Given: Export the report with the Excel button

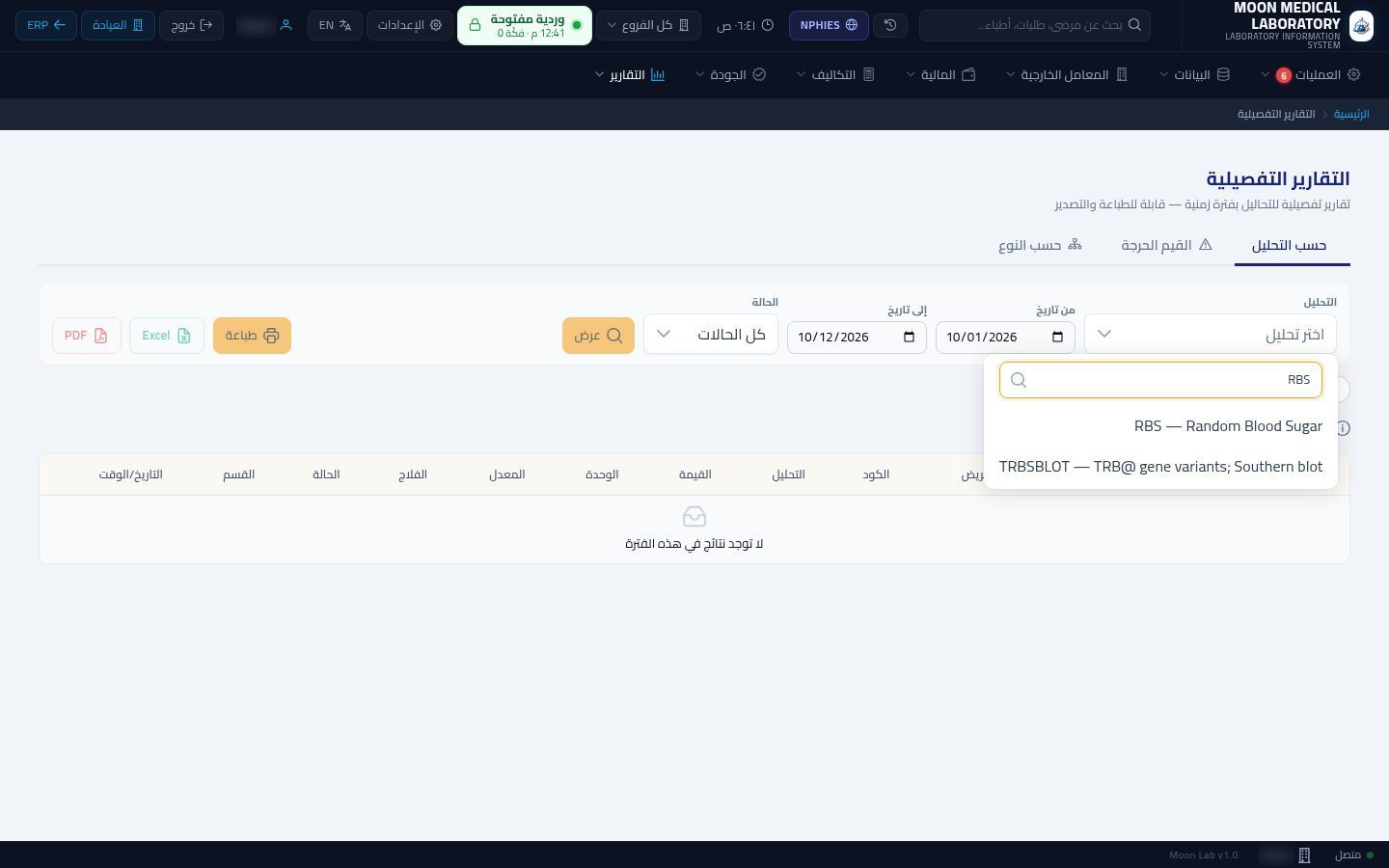Looking at the screenshot, I should 167,336.
